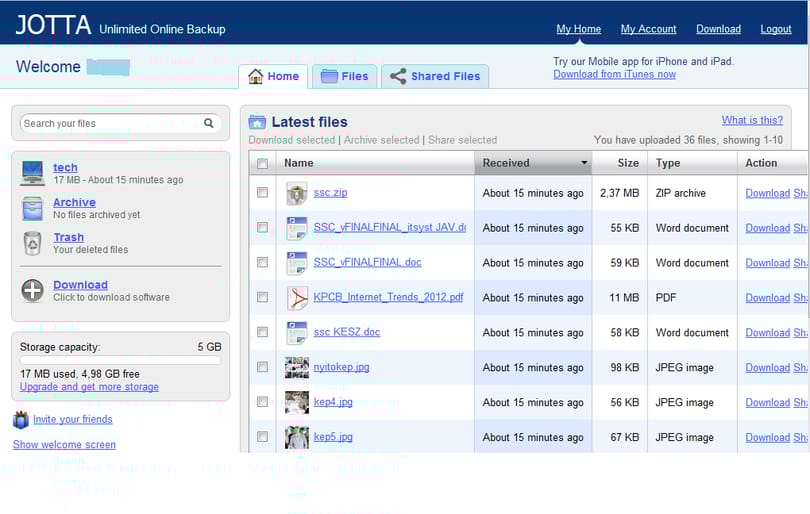Open the Shared Files tab
The width and height of the screenshot is (810, 514).
point(435,76)
